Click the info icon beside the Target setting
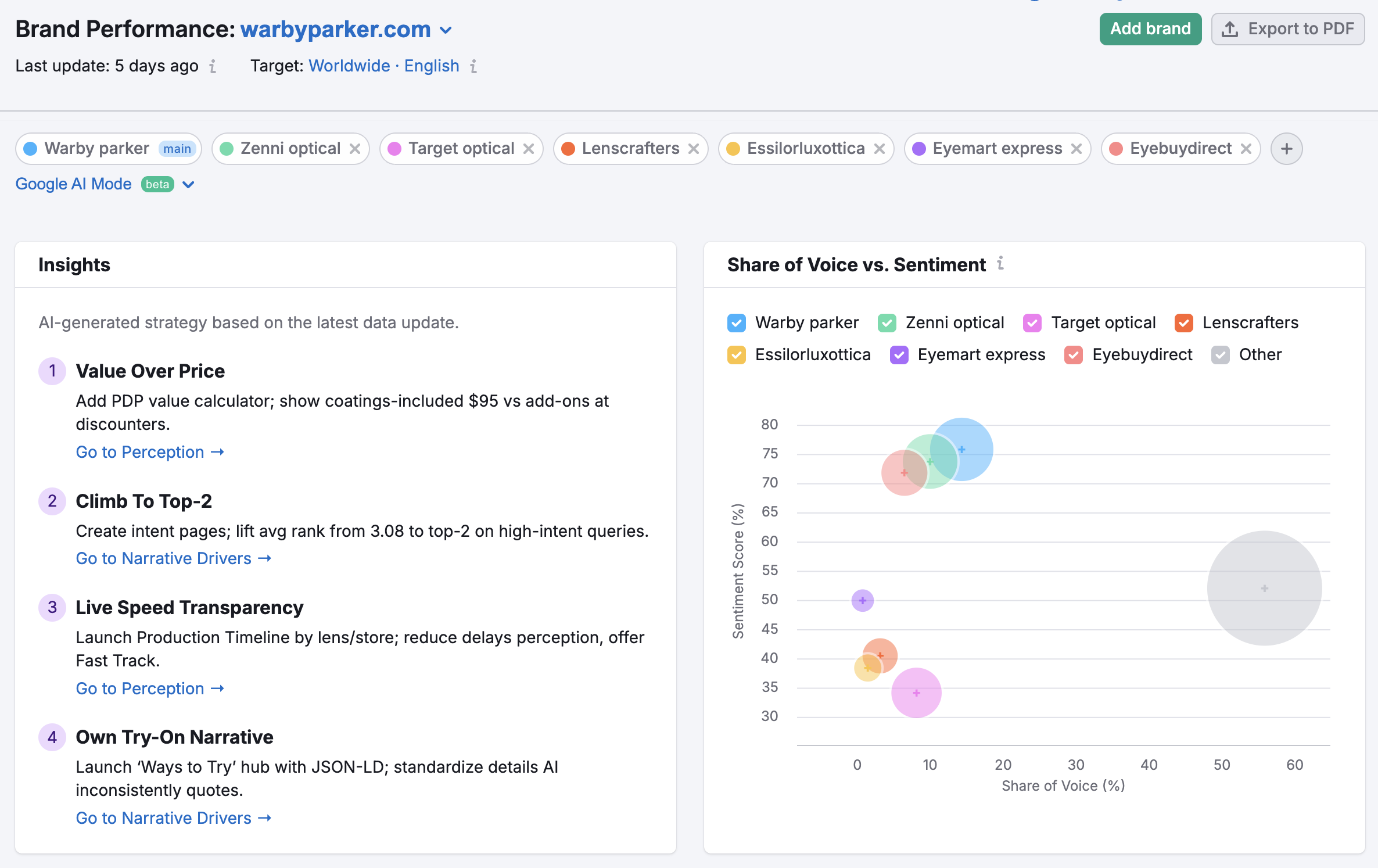Viewport: 1378px width, 868px height. pos(473,66)
